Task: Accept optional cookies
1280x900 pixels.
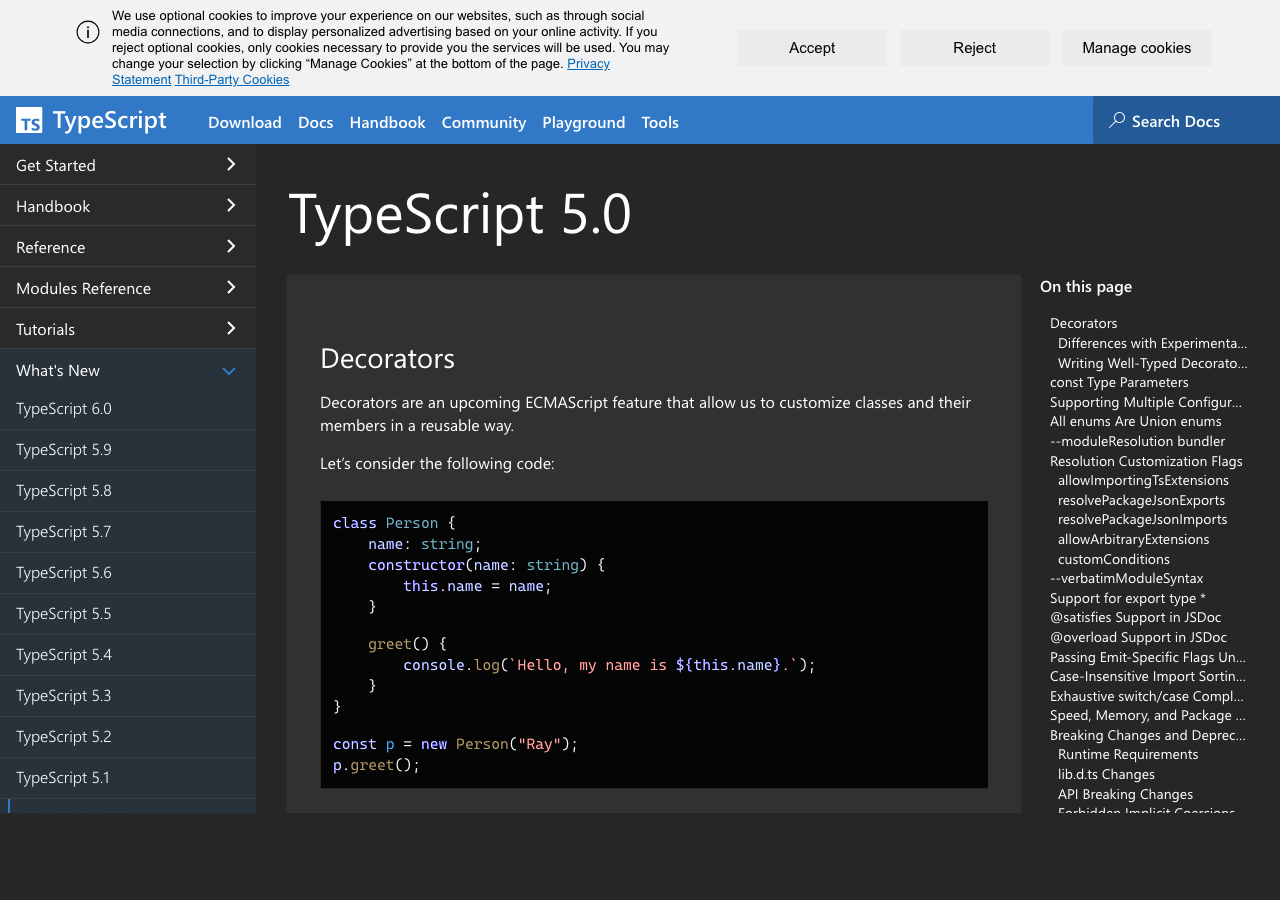Action: pos(811,47)
